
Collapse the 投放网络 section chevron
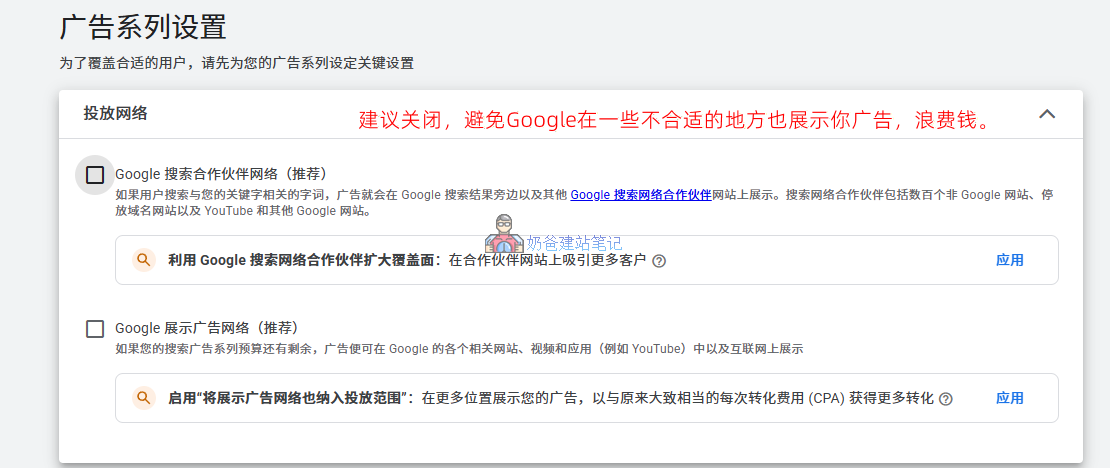[x=1047, y=114]
